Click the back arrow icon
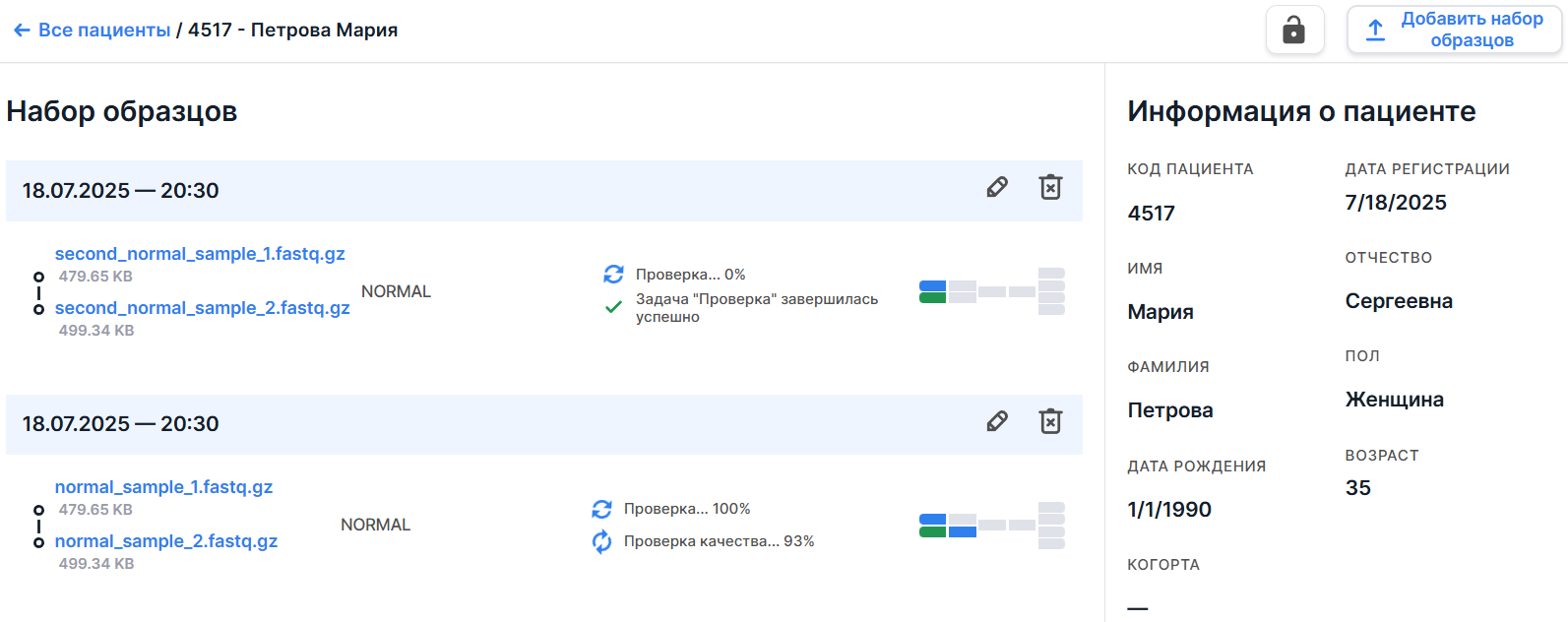This screenshot has width=1568, height=622. pyautogui.click(x=22, y=31)
